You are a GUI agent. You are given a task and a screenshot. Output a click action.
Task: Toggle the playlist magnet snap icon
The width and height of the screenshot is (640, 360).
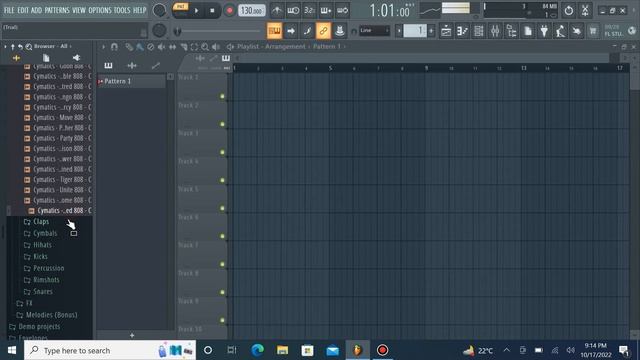(x=114, y=47)
